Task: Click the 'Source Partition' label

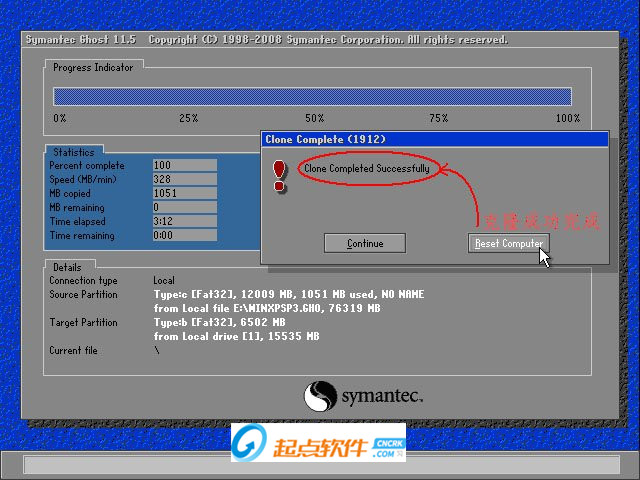Action: 83,294
